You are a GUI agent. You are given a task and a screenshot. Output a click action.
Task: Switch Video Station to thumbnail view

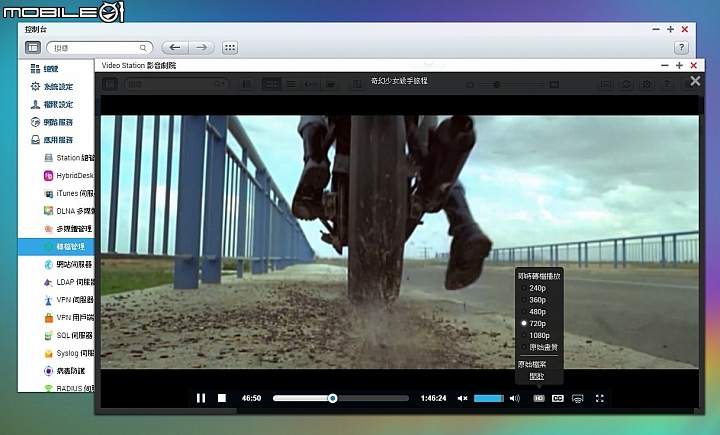[272, 84]
